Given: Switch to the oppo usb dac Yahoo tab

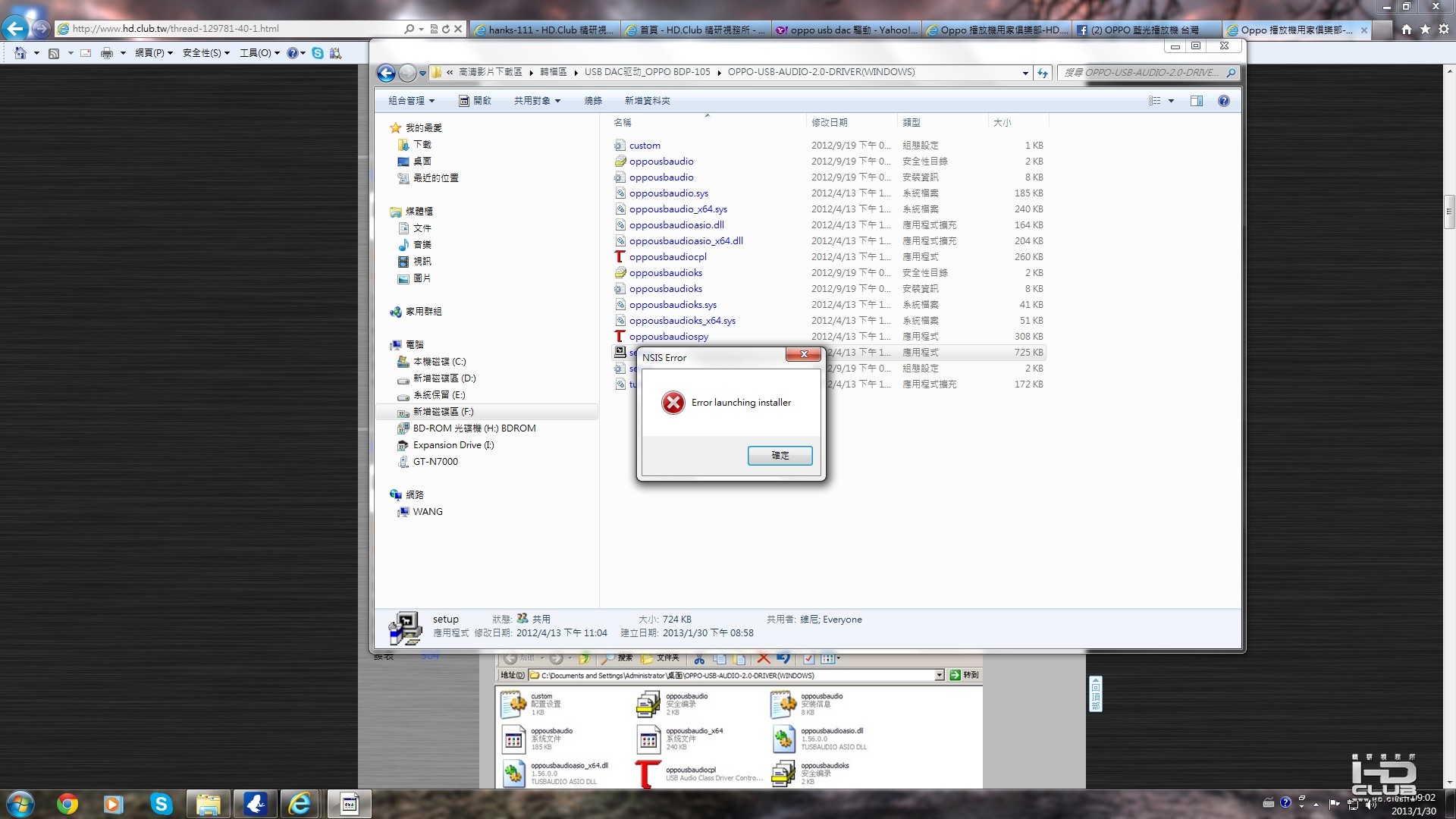Looking at the screenshot, I should [x=846, y=30].
